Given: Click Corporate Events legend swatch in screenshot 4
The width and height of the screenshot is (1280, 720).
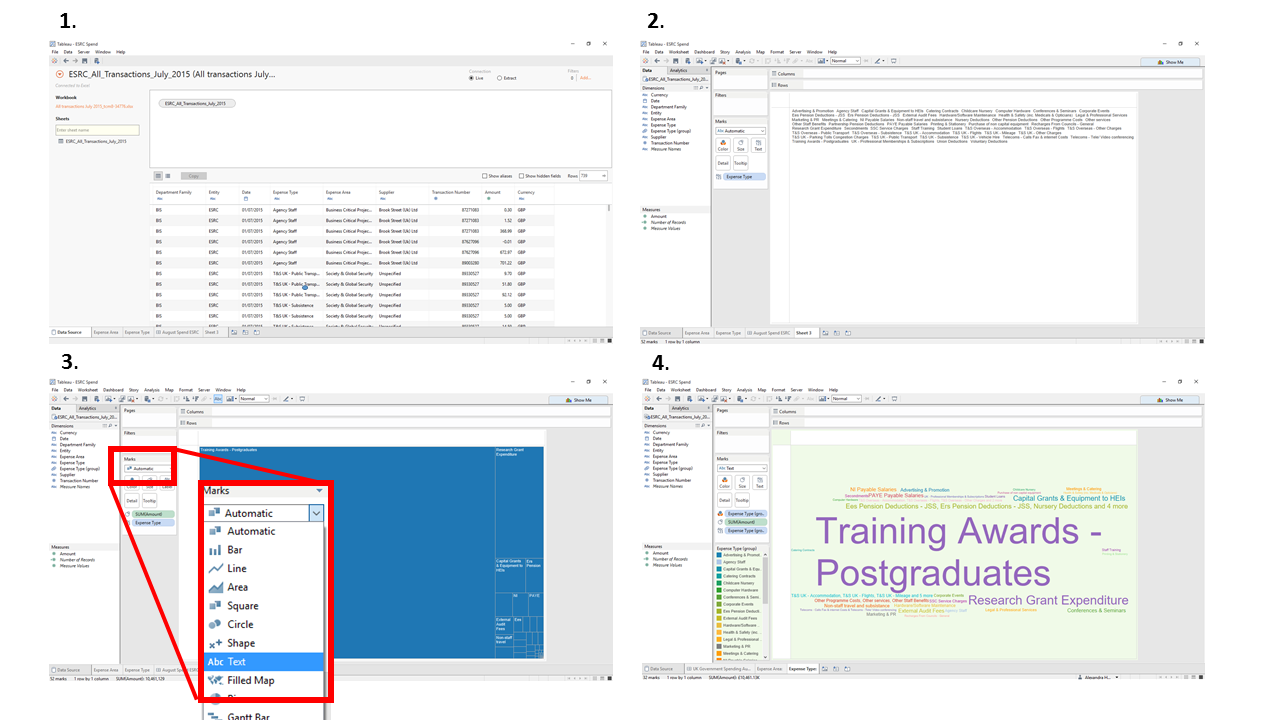Looking at the screenshot, I should coord(719,604).
